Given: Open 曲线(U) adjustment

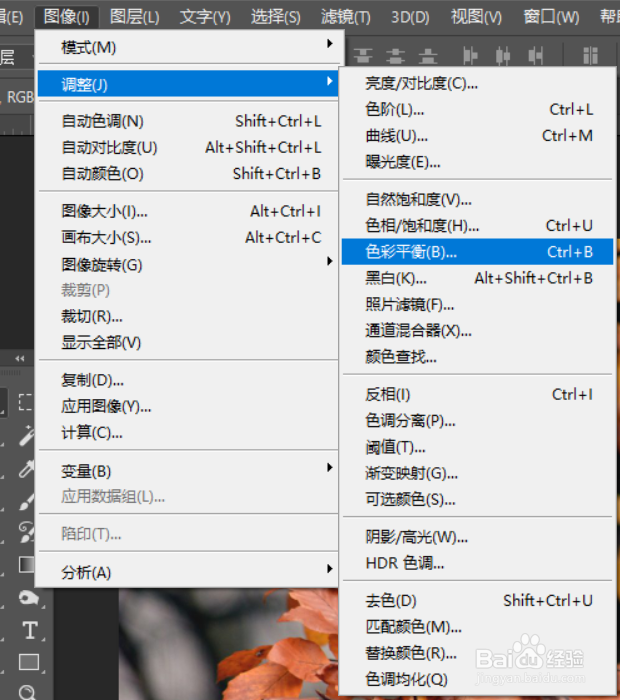Looking at the screenshot, I should pos(478,136).
